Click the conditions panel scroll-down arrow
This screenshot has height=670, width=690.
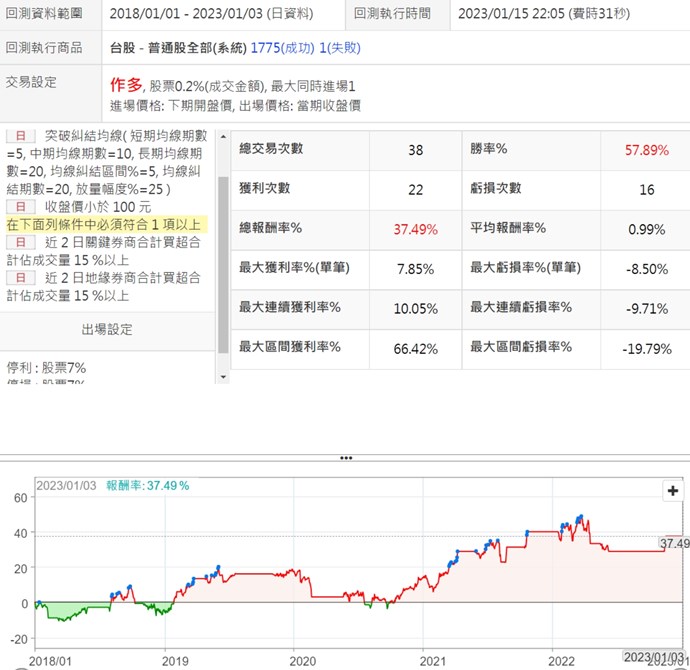[223, 376]
